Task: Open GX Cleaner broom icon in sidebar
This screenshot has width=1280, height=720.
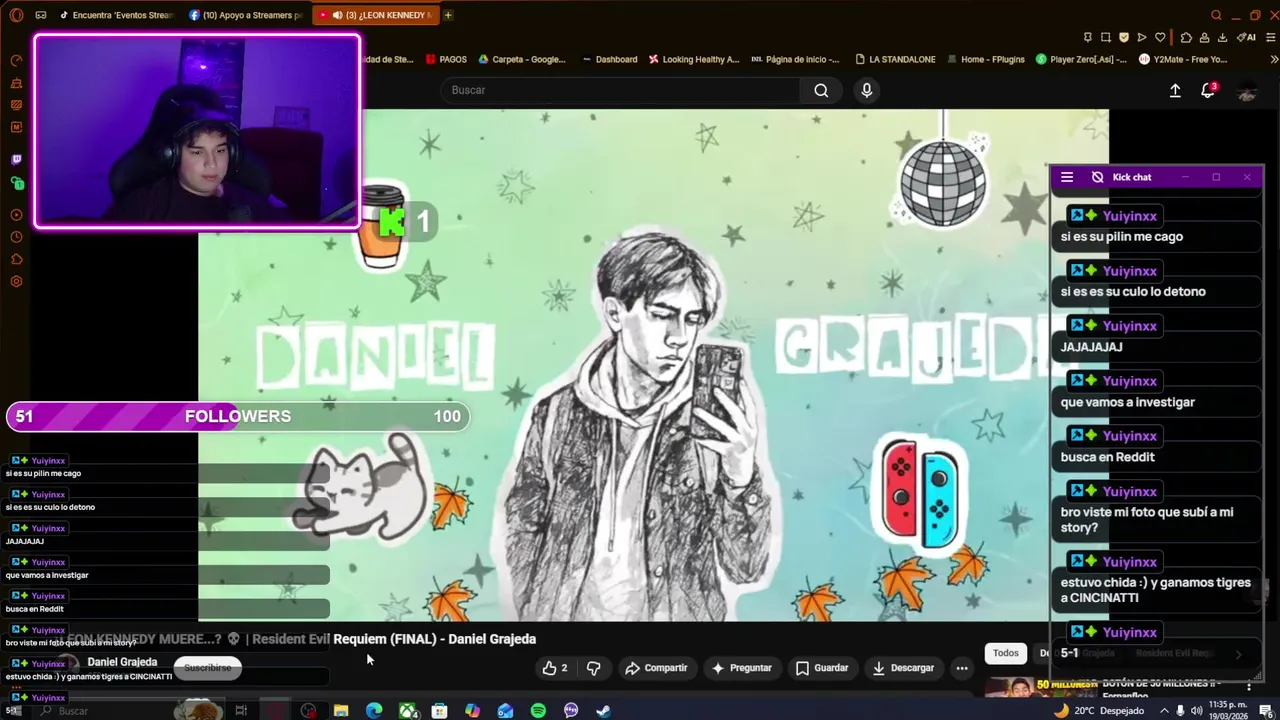Action: point(16,83)
